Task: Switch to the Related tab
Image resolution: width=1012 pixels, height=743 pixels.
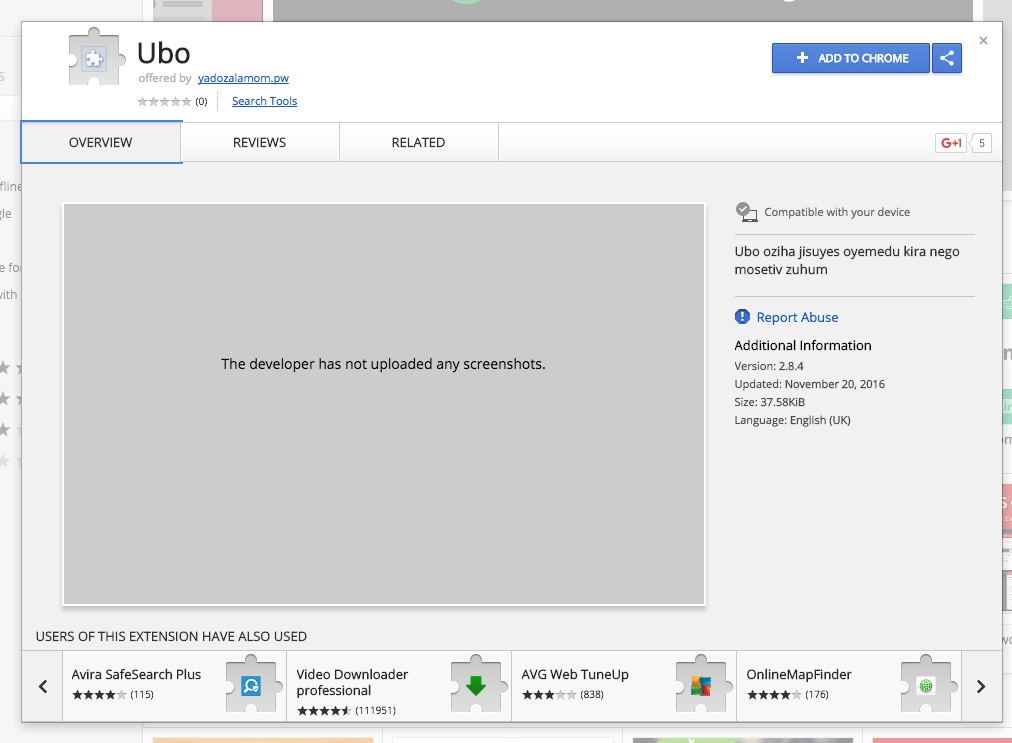Action: 418,142
